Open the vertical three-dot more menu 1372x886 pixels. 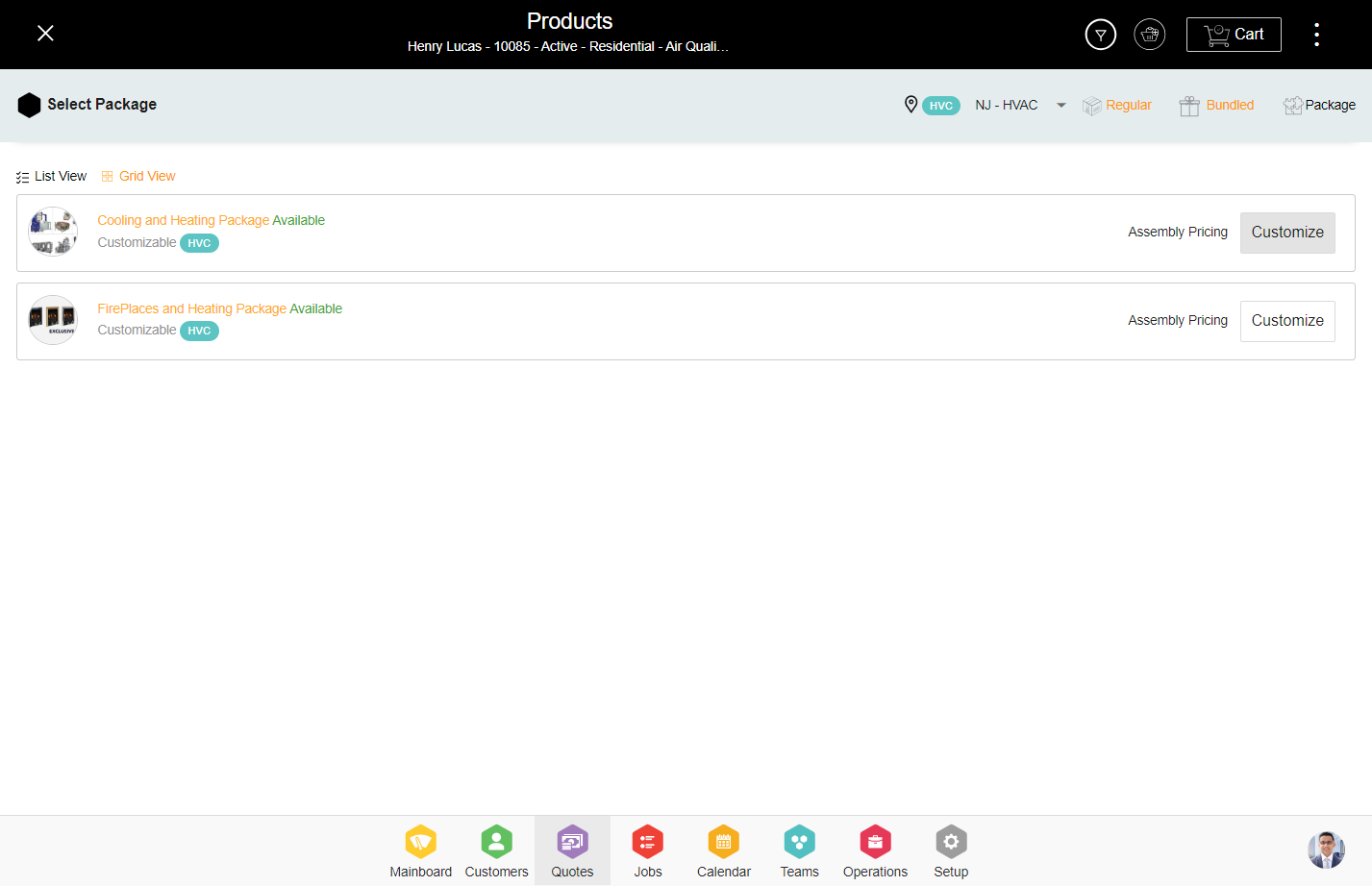click(x=1317, y=35)
